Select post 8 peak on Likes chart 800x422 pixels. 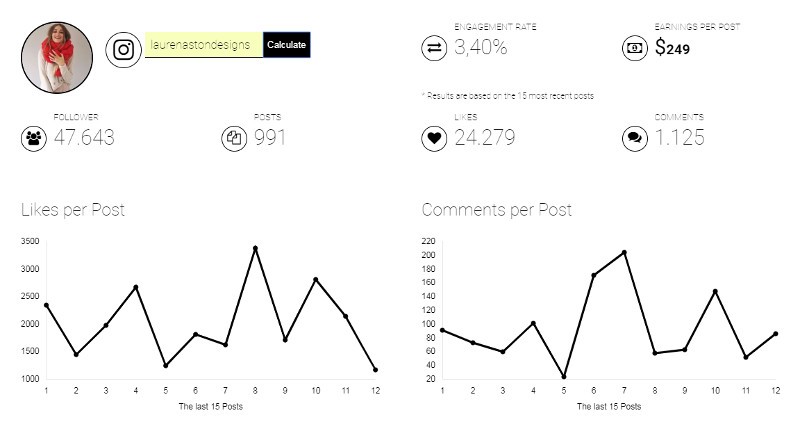[x=255, y=248]
